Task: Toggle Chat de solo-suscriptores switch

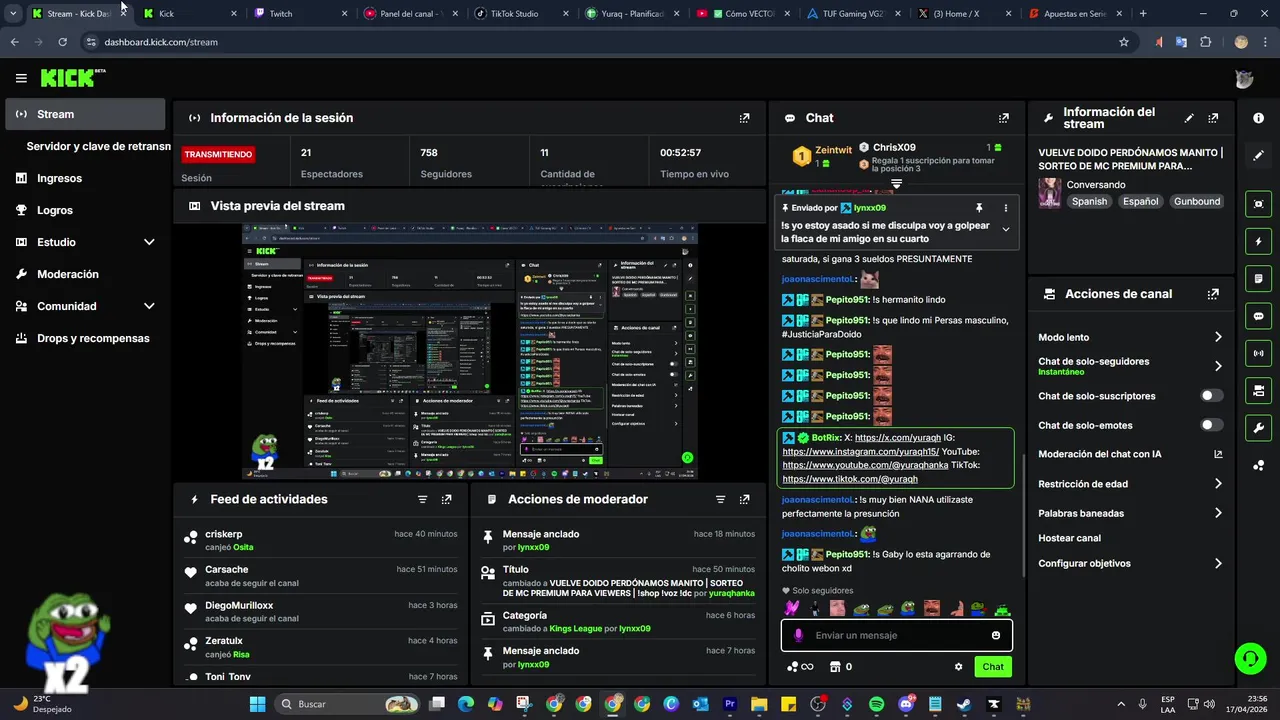Action: tap(1211, 396)
